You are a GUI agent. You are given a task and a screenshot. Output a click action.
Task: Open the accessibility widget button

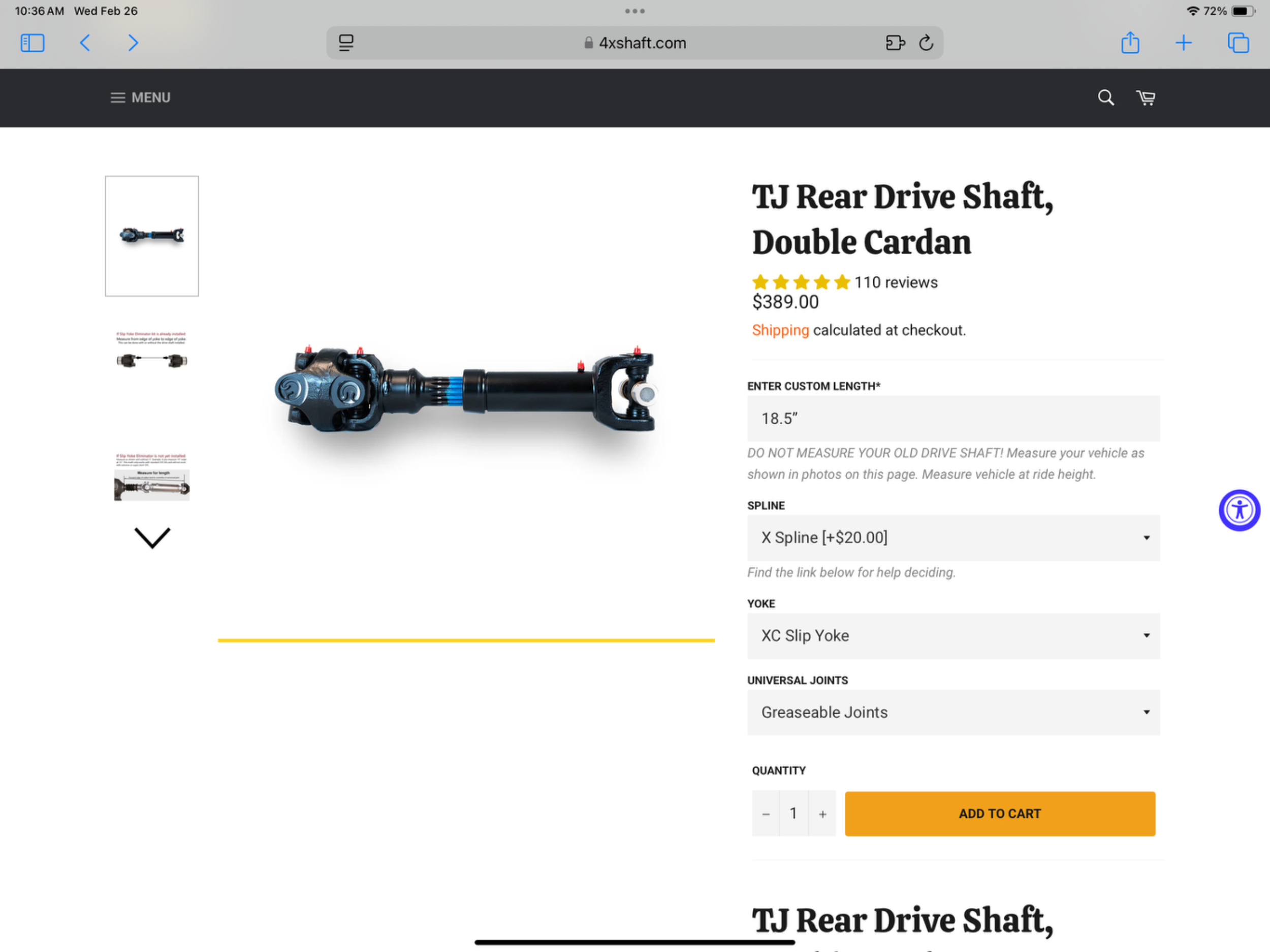point(1239,510)
